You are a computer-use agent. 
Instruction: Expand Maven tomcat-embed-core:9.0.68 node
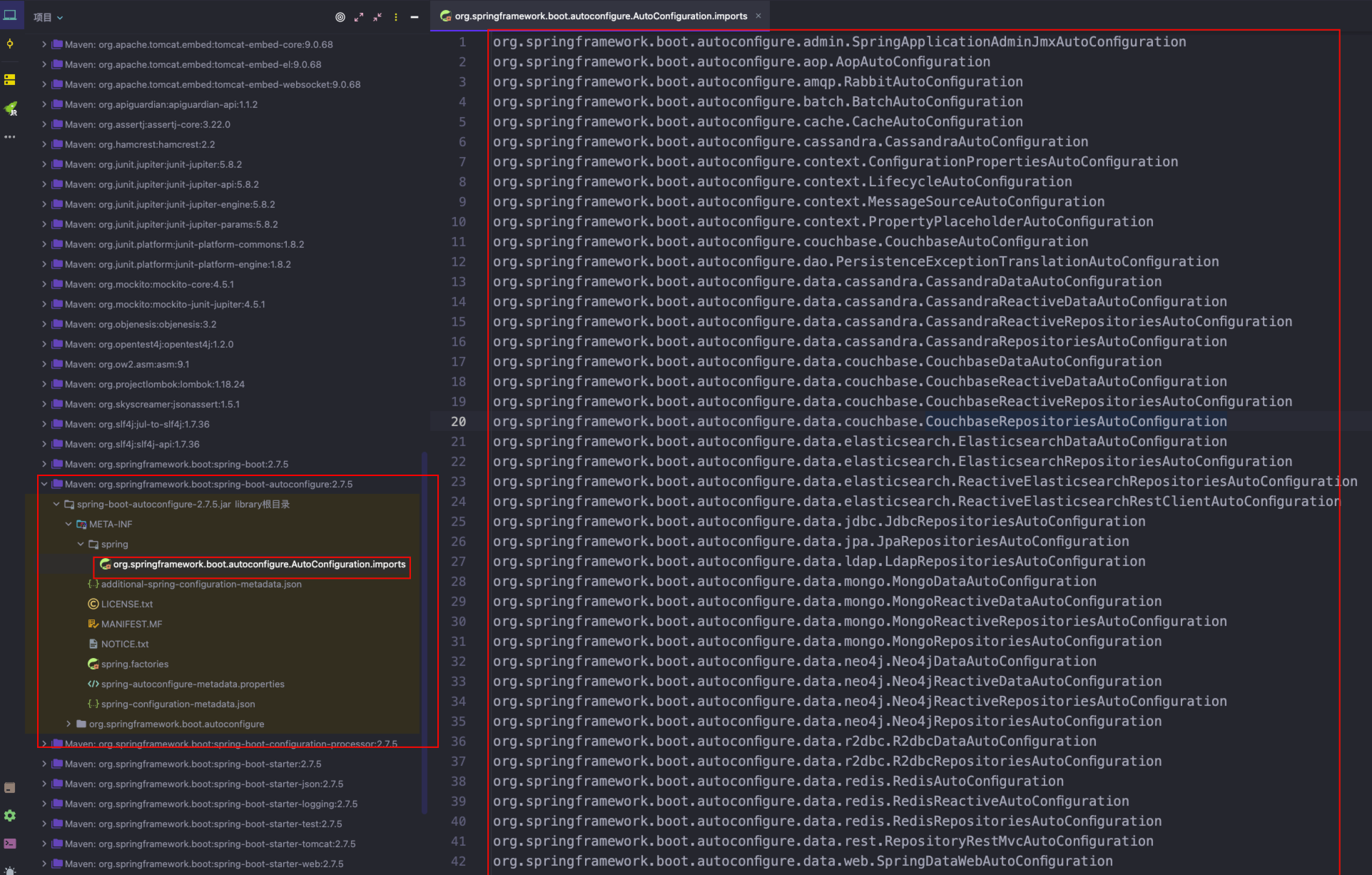(44, 44)
